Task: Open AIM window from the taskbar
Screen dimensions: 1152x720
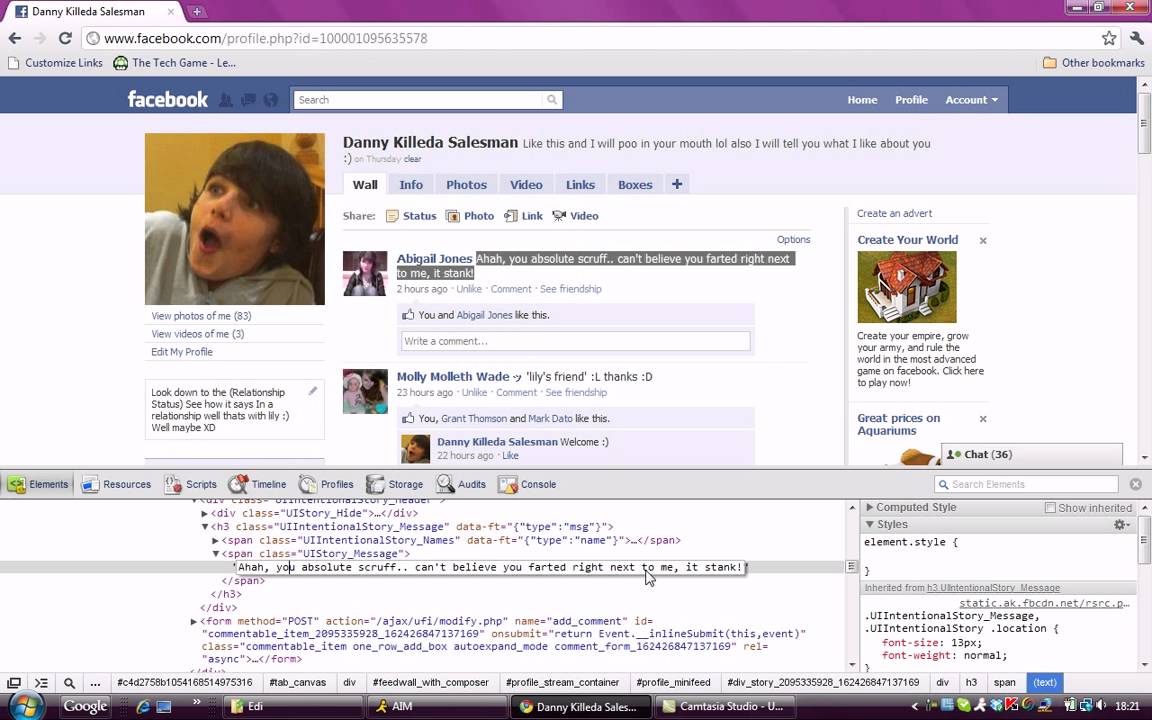Action: [x=437, y=707]
